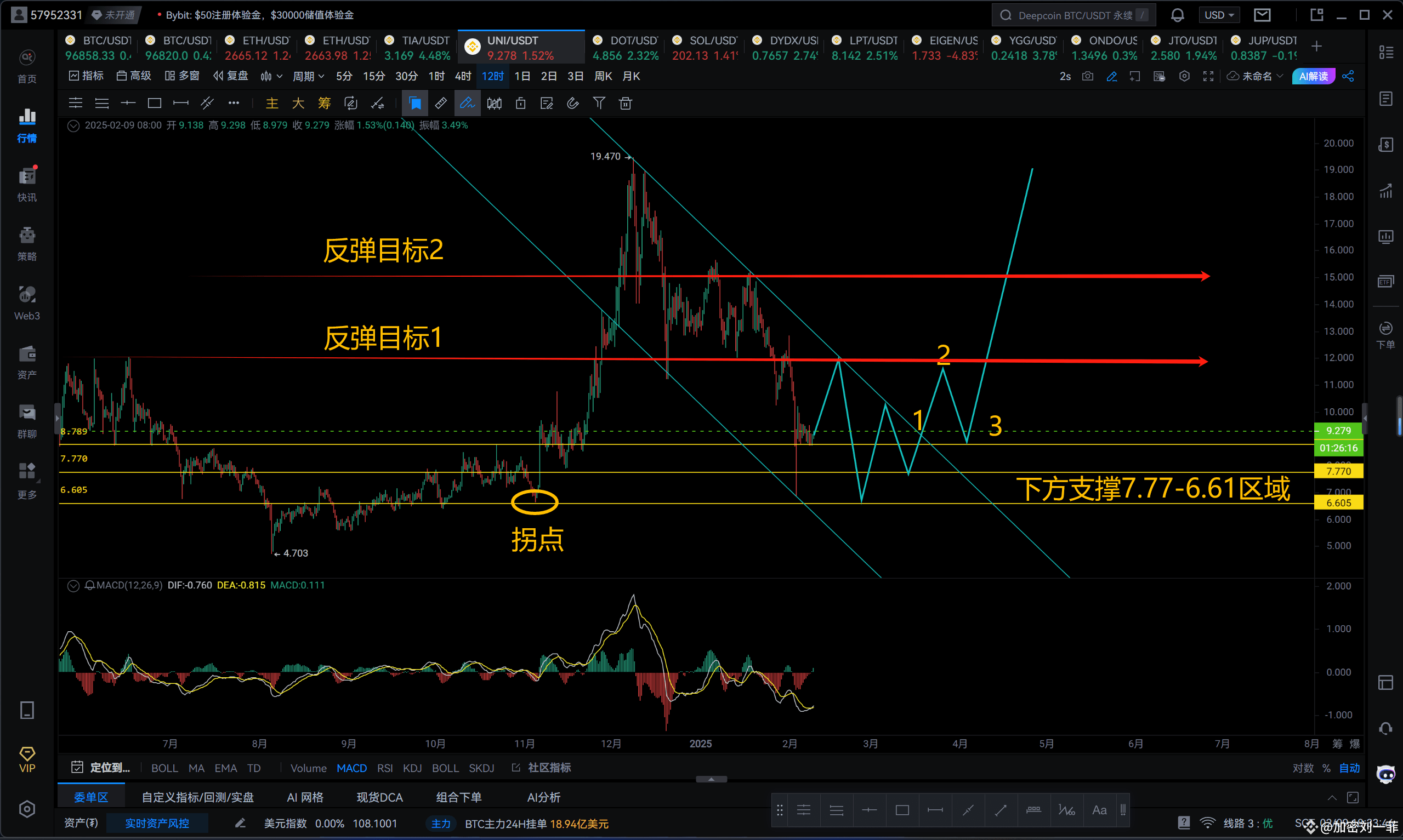Open the USD currency dropdown
Screen dimensions: 1403x840
pyautogui.click(x=1219, y=15)
